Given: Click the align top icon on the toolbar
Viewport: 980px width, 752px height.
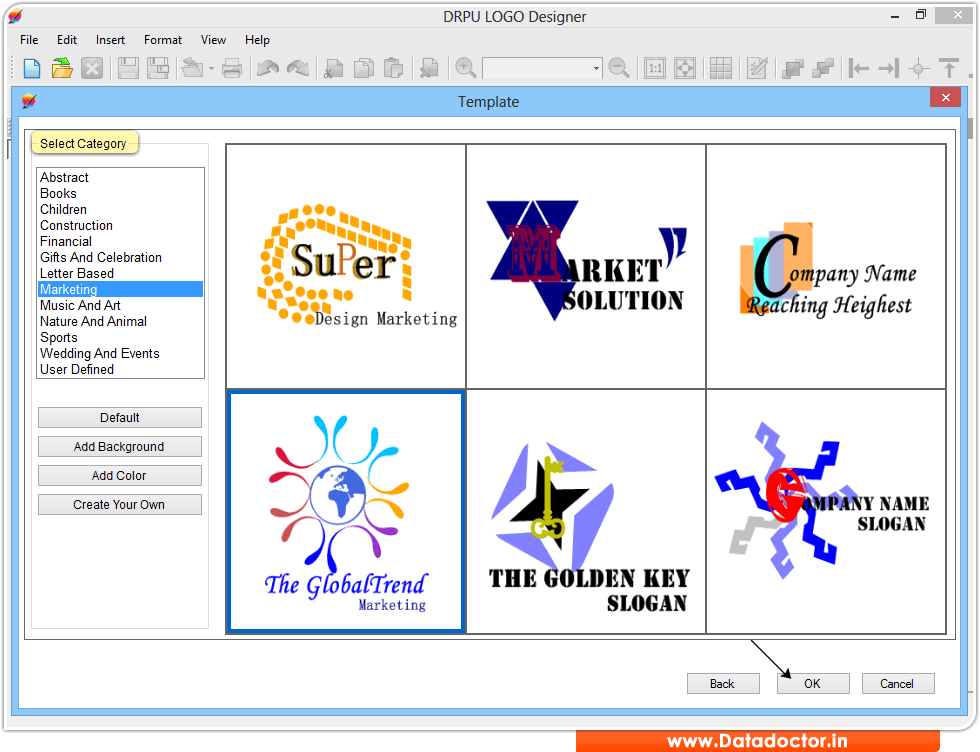Looking at the screenshot, I should [x=949, y=68].
